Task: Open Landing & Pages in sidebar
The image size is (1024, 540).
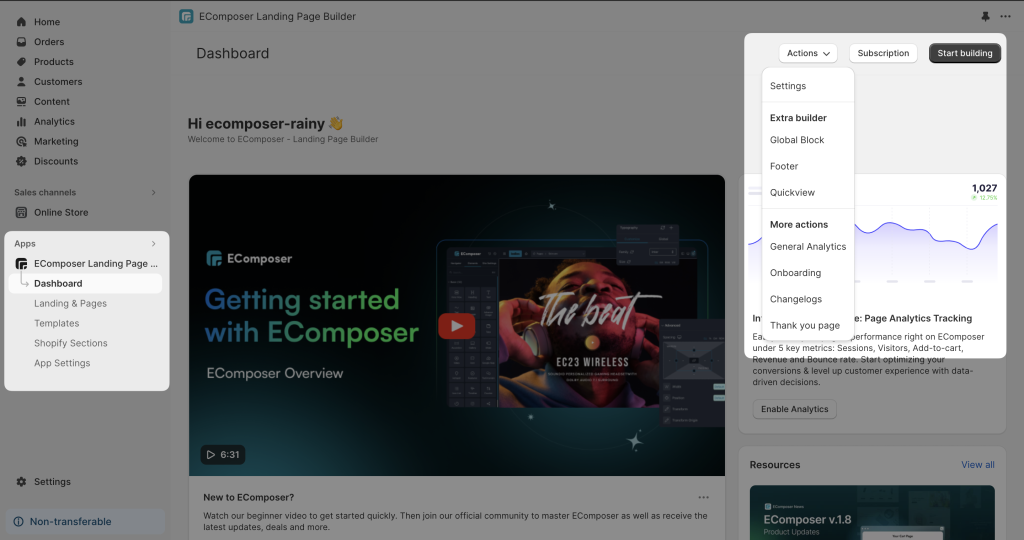Action: (70, 304)
